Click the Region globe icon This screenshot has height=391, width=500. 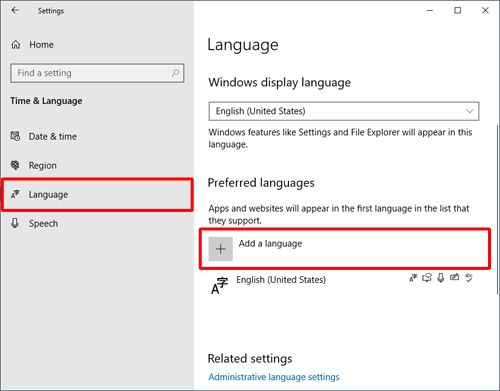15,165
